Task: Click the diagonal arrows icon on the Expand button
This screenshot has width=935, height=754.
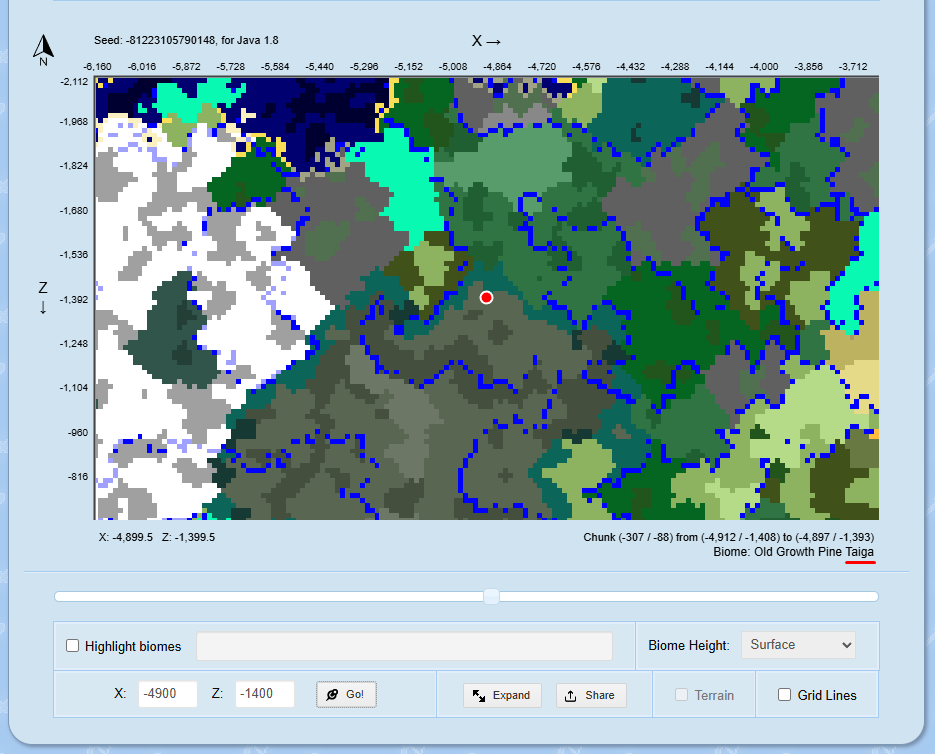Action: (478, 695)
